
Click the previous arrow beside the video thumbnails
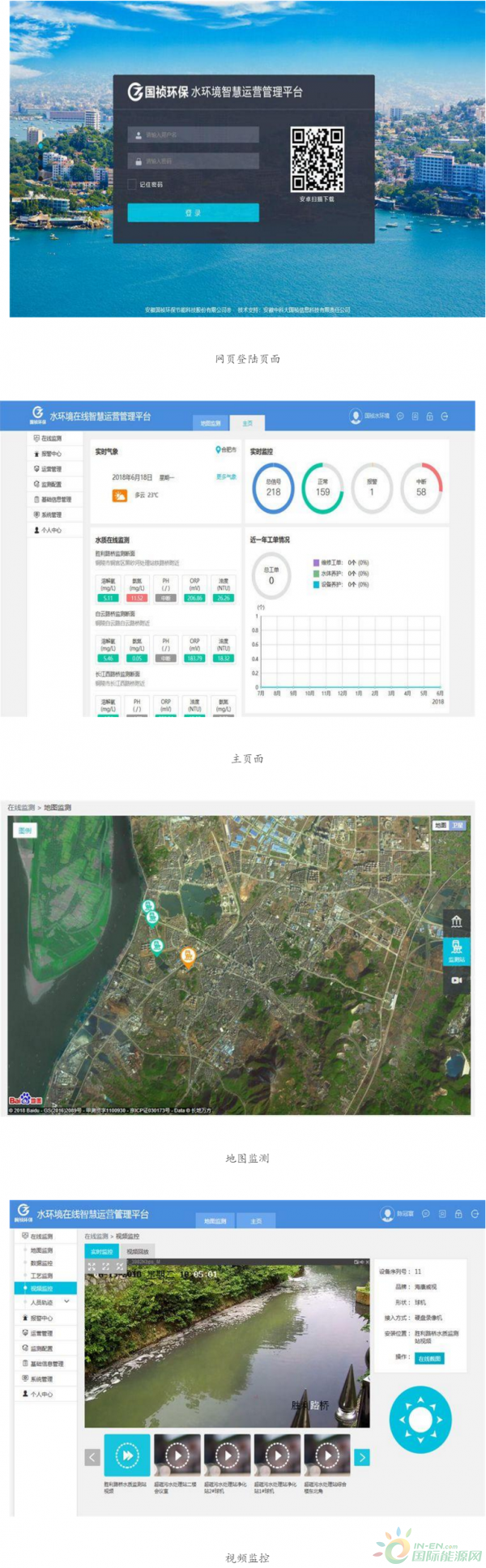92,1457
